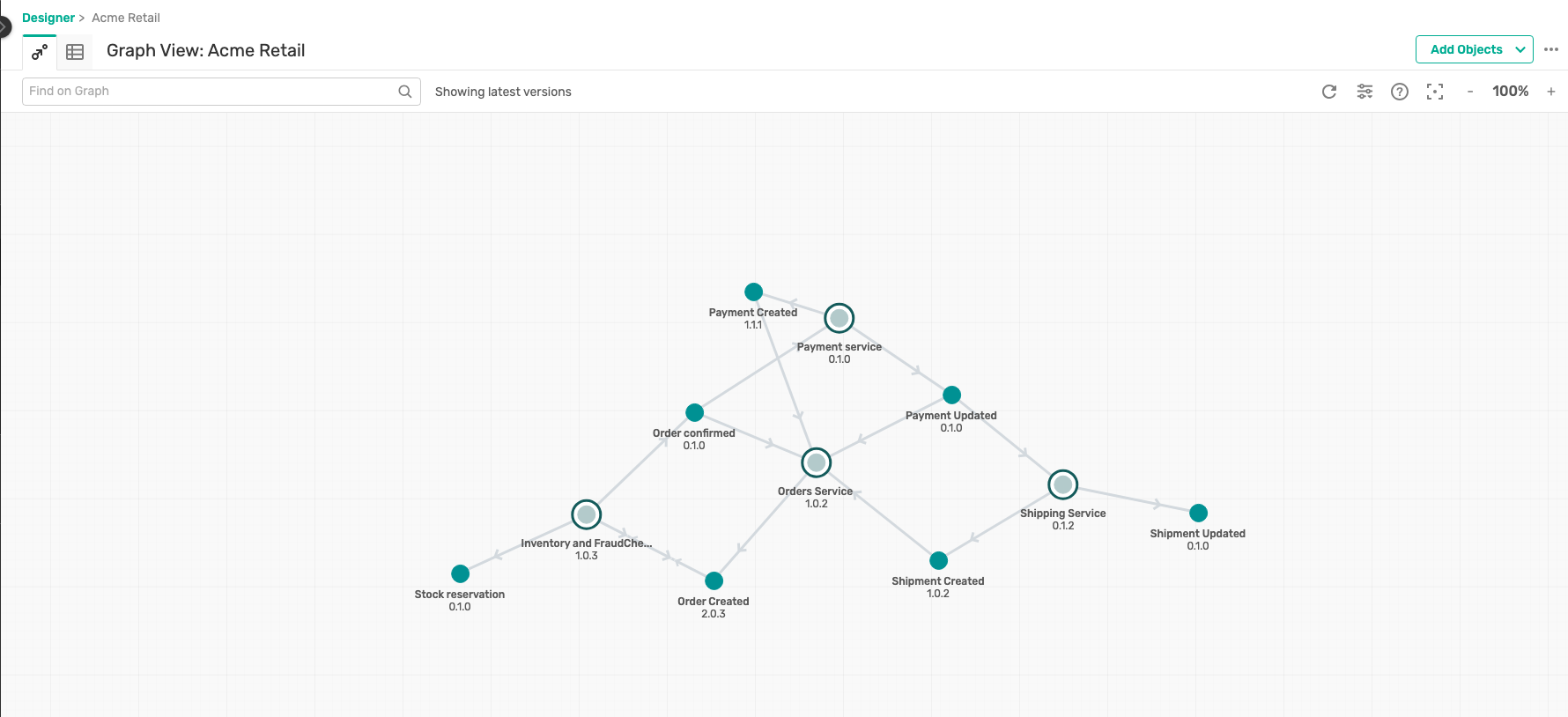Zoom in with the plus button
1568x717 pixels.
pyautogui.click(x=1551, y=92)
